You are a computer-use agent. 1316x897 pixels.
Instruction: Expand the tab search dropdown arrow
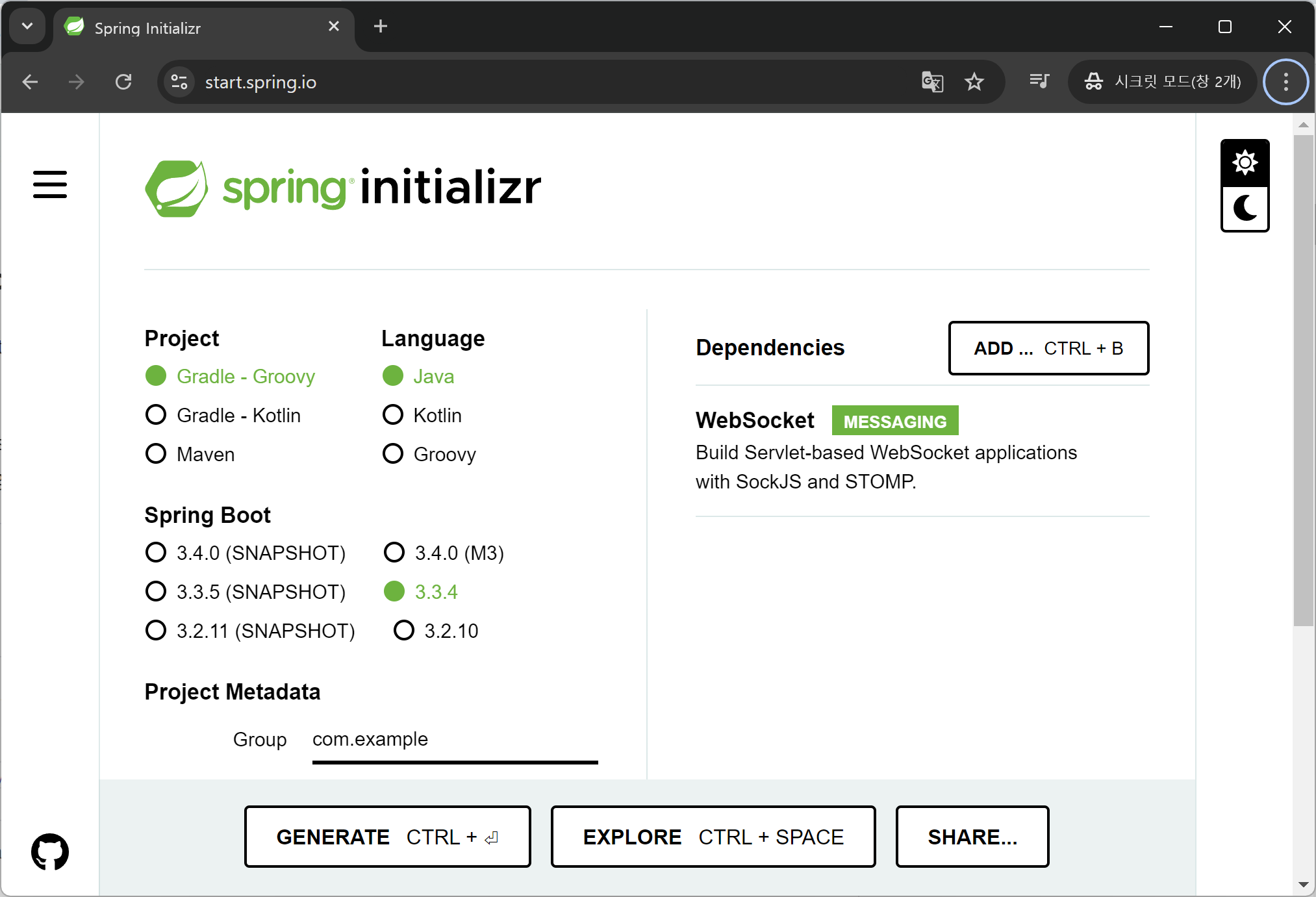(x=27, y=27)
